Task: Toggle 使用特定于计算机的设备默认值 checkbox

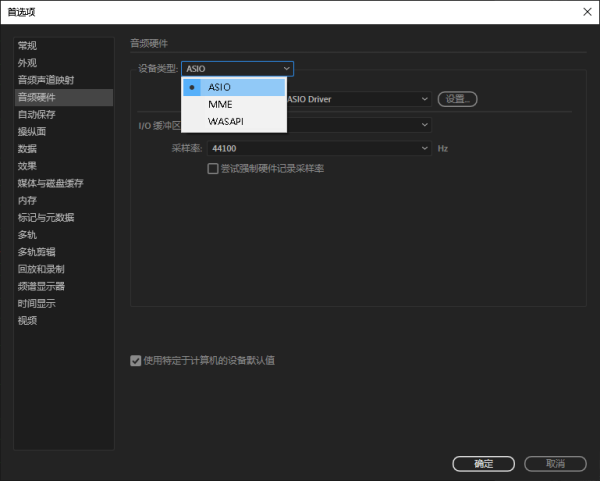Action: click(x=136, y=360)
